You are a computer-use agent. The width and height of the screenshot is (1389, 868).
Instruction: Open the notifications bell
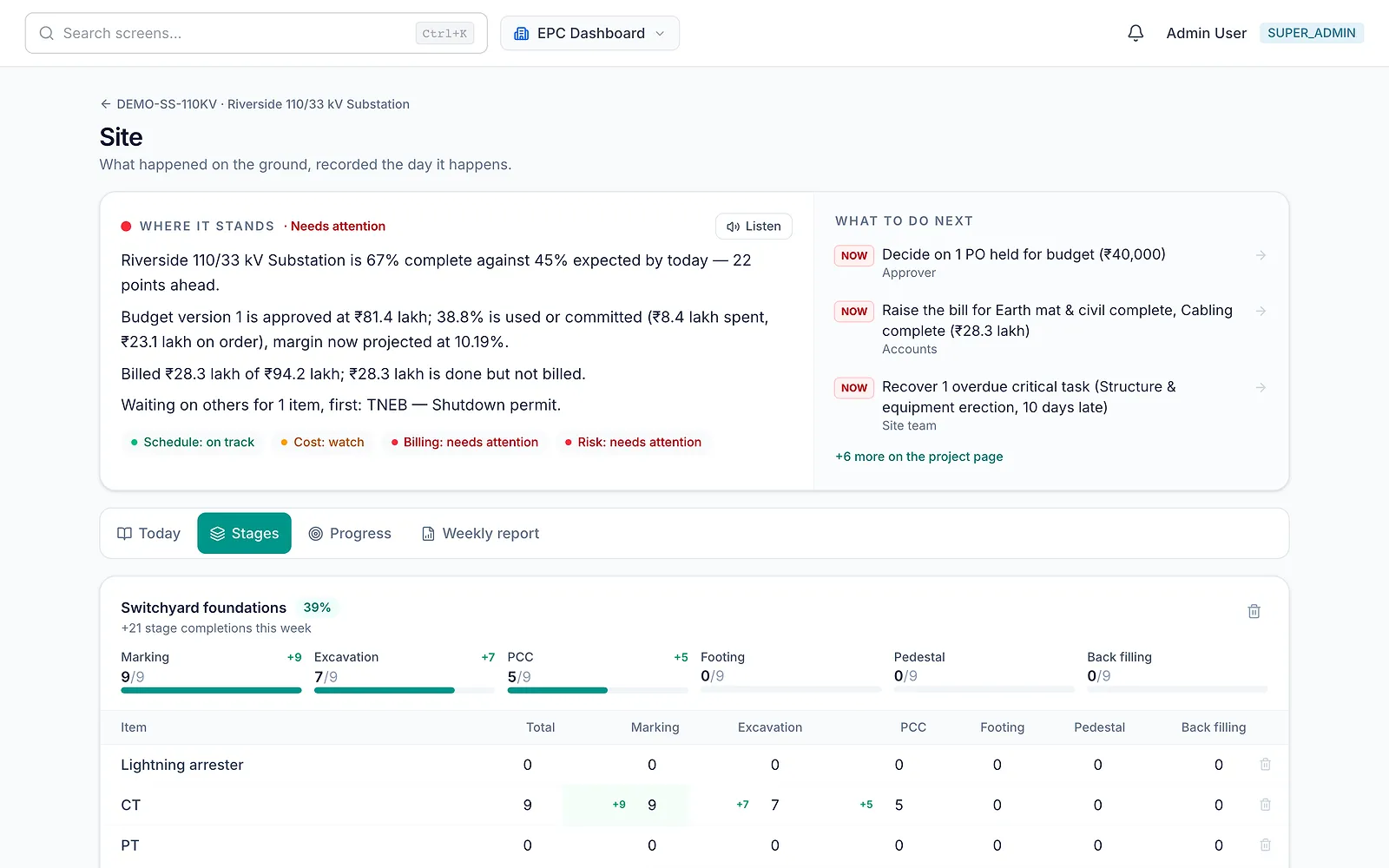(1136, 33)
